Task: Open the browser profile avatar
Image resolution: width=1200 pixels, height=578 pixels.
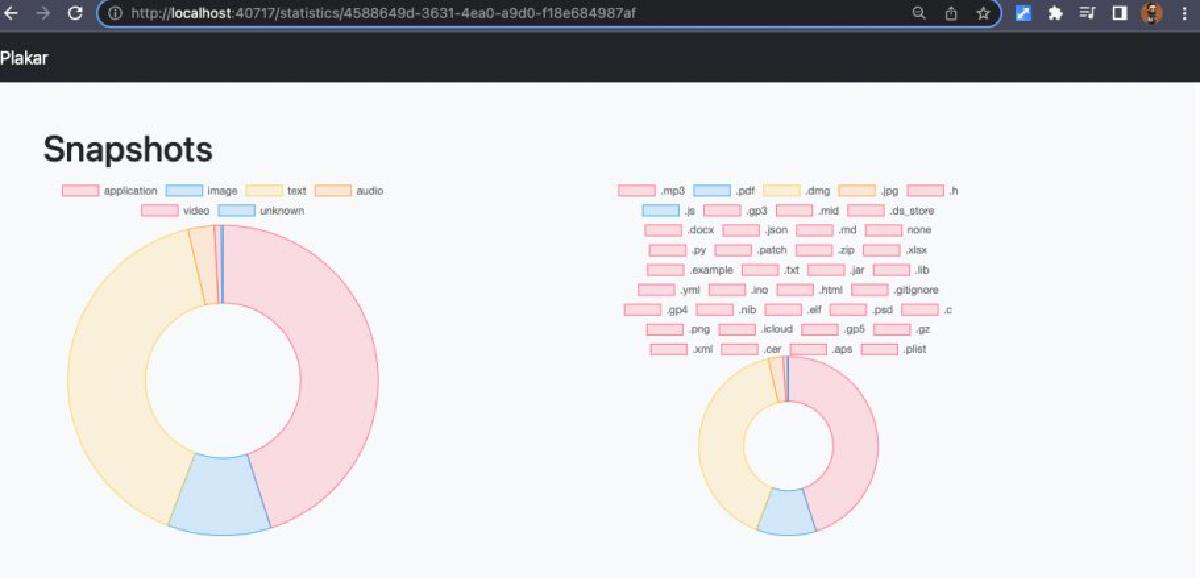Action: point(1152,14)
